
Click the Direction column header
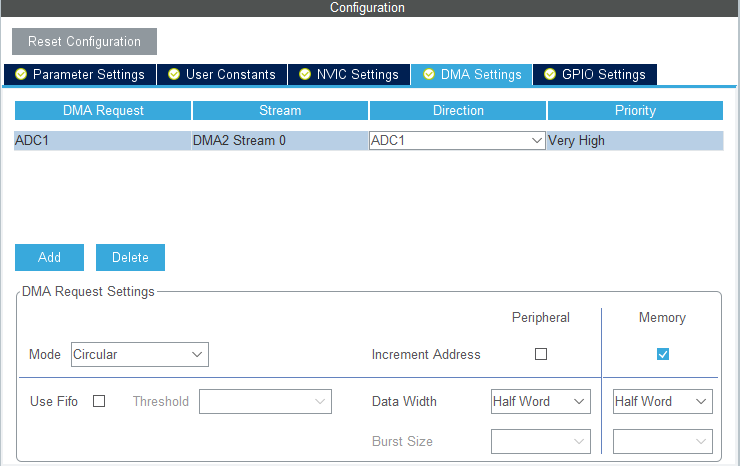458,110
